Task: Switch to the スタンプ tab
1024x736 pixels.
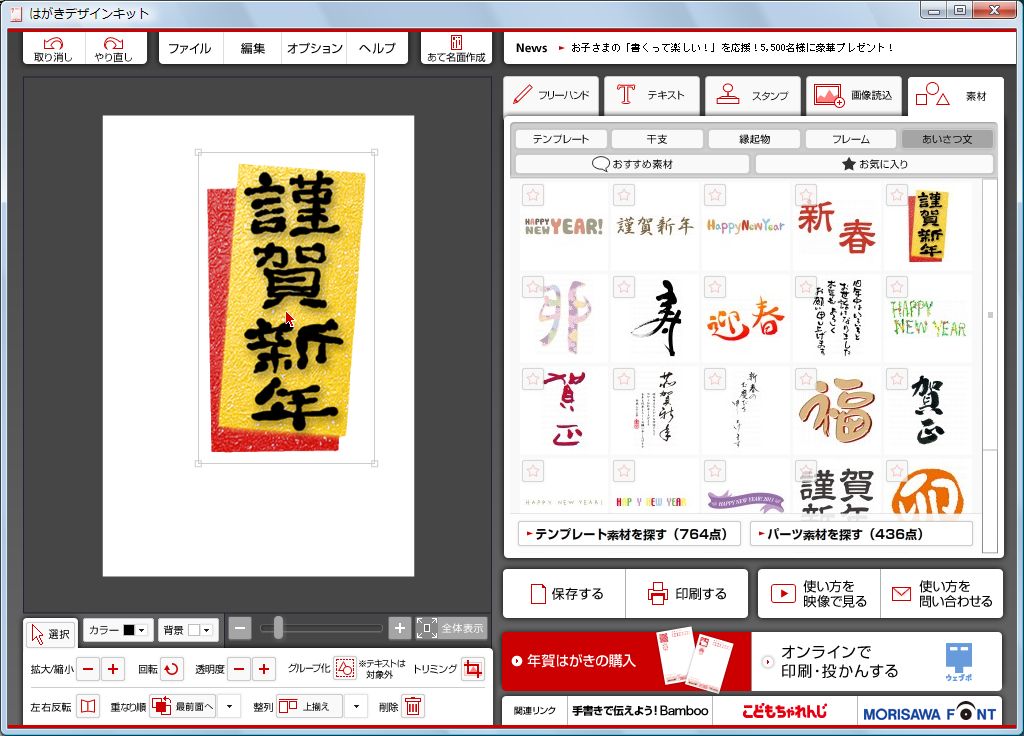Action: point(753,95)
